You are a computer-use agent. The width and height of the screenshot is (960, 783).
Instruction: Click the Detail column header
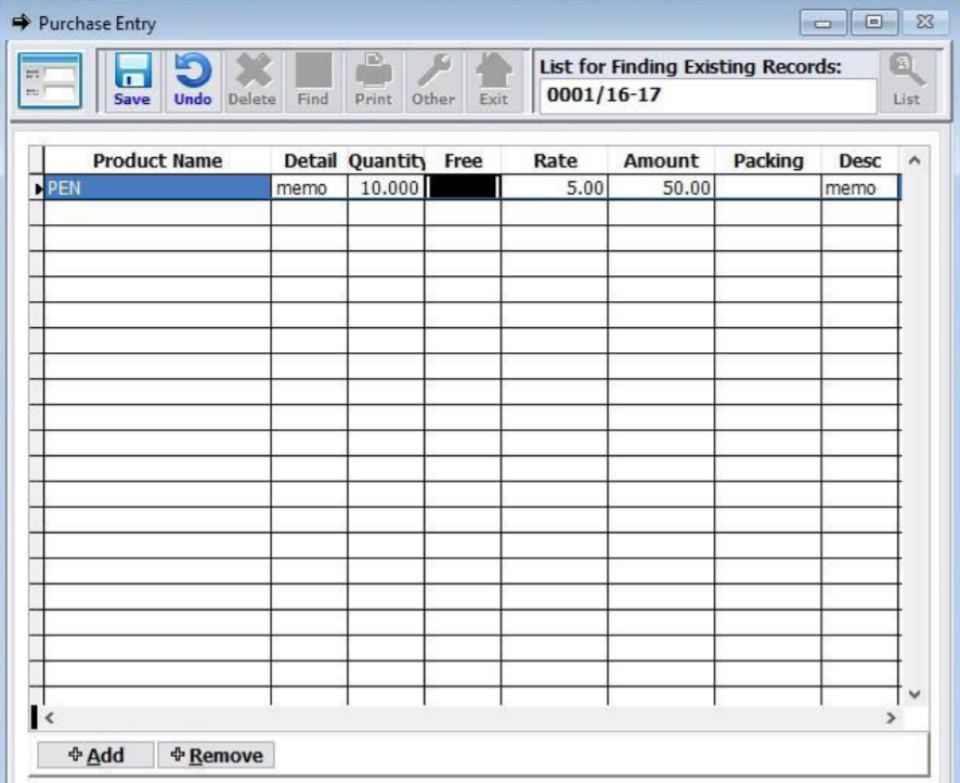[309, 160]
